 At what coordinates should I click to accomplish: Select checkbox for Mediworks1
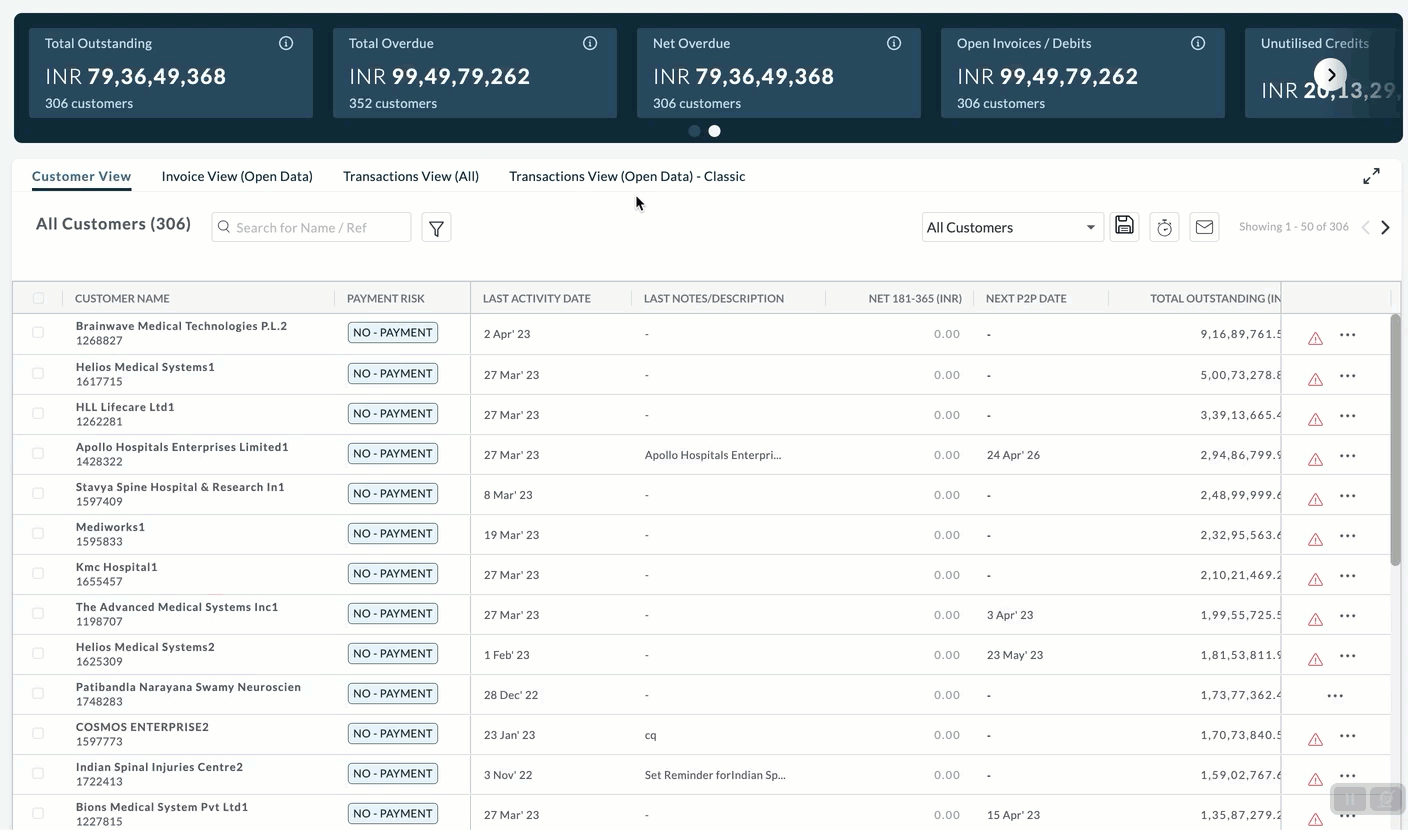pos(38,533)
